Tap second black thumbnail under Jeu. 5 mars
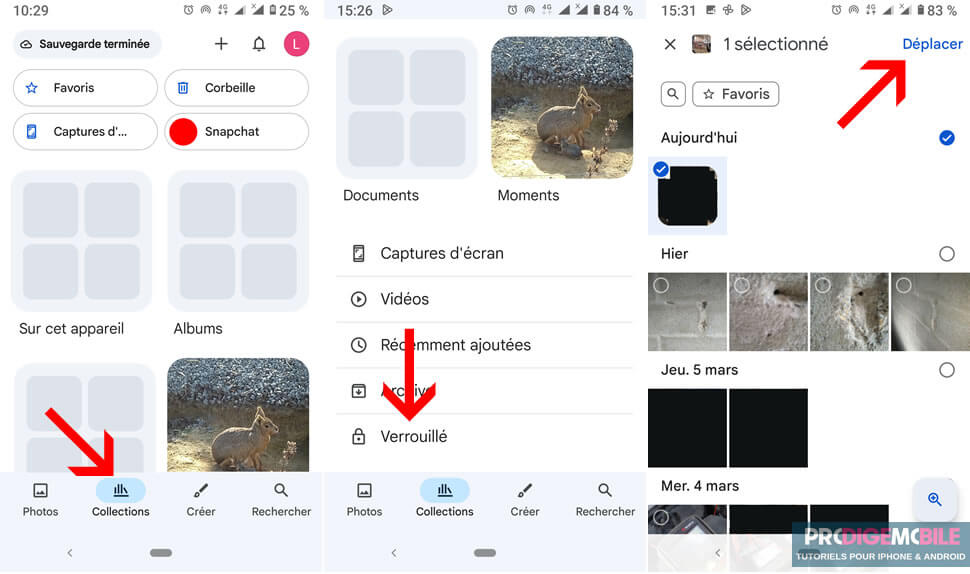This screenshot has width=970, height=574. click(x=768, y=428)
